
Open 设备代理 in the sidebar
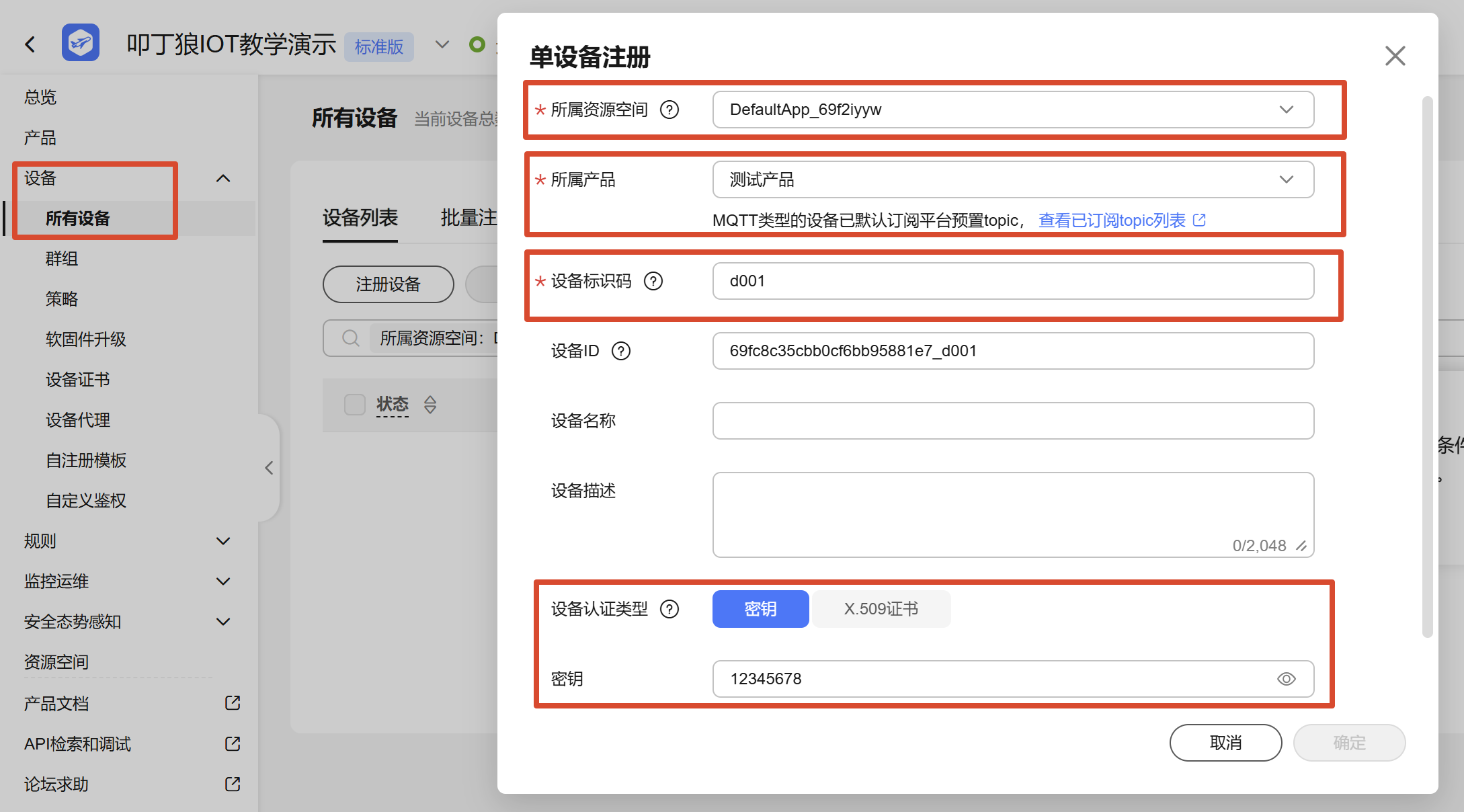coord(78,420)
